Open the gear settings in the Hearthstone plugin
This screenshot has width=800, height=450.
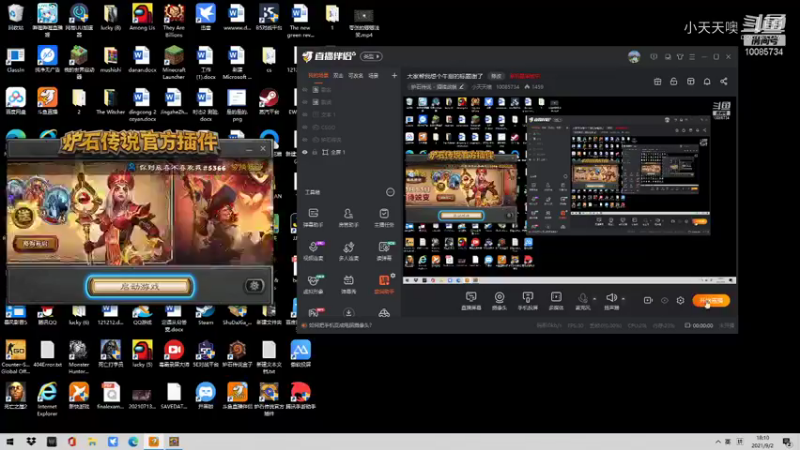[x=254, y=286]
